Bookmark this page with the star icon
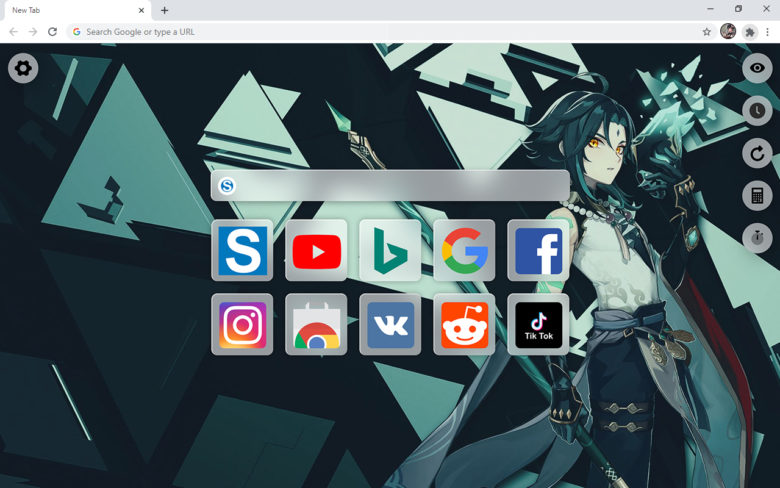This screenshot has height=488, width=780. 706,32
